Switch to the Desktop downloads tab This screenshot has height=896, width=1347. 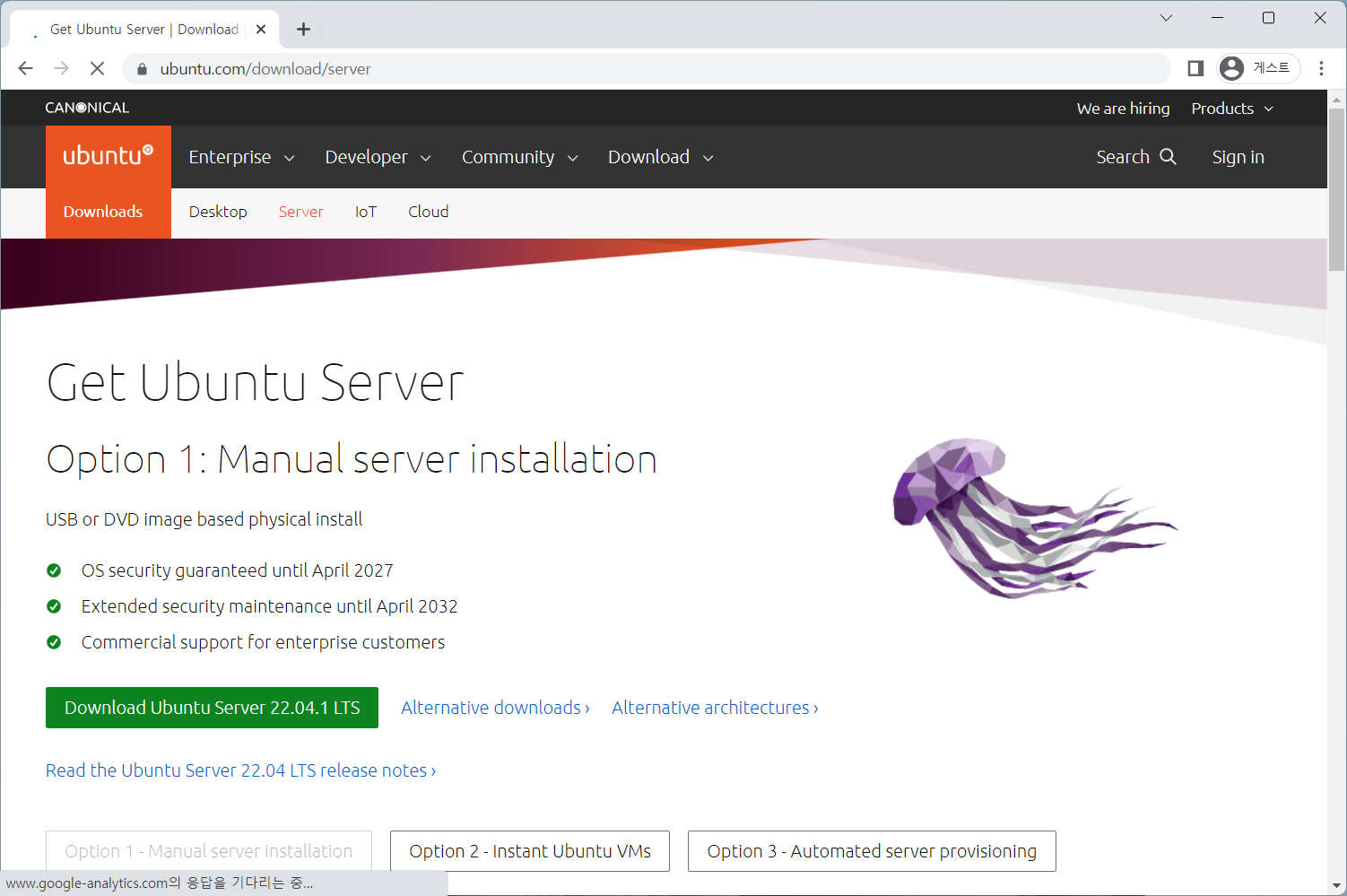[x=218, y=212]
